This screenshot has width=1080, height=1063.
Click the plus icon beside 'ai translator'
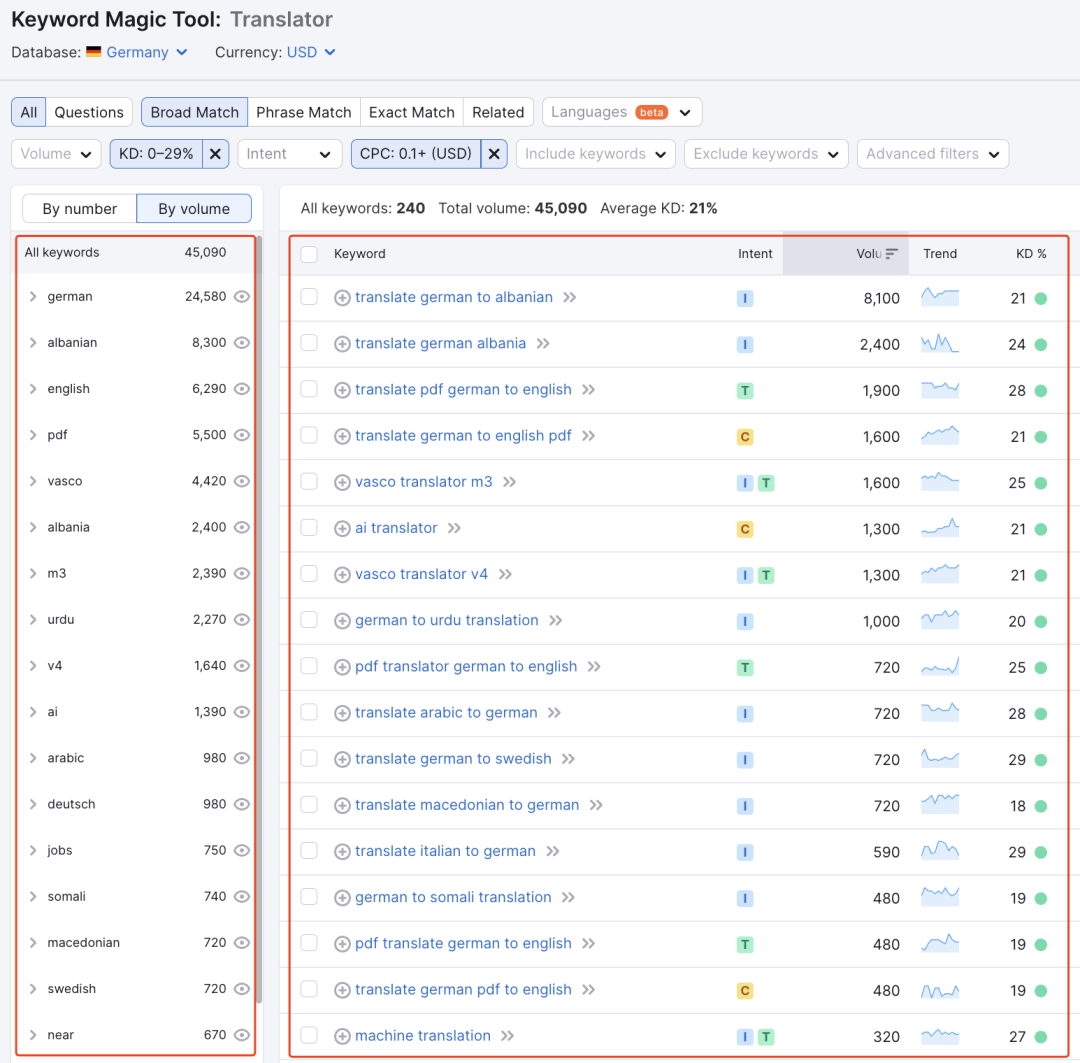(342, 528)
